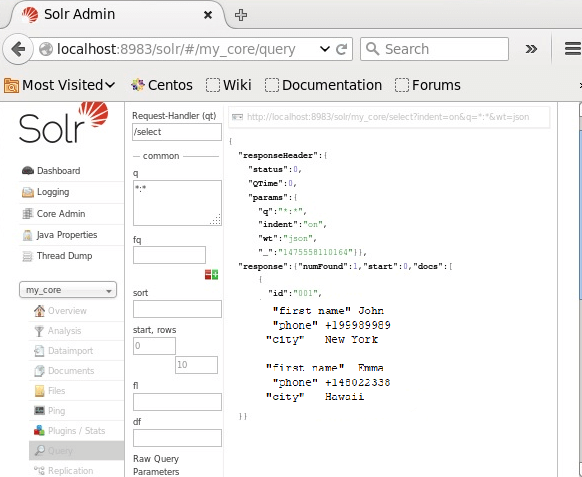Click the Plugins / Stats icon
Viewport: 582px width, 477px height.
39,431
